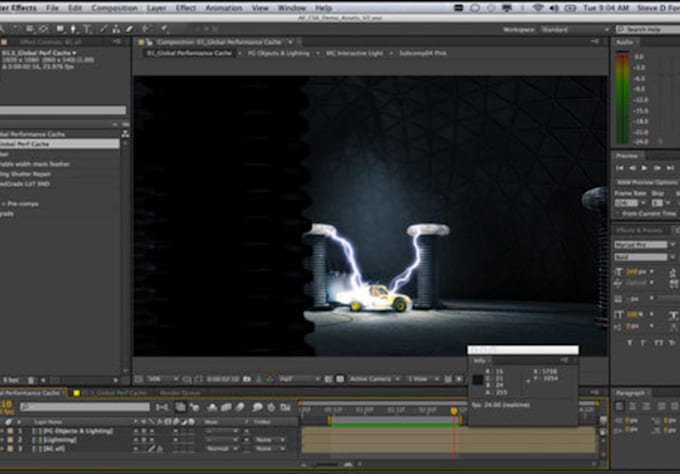
Task: Select the Pan Behind anchor point tool
Action: [43, 29]
